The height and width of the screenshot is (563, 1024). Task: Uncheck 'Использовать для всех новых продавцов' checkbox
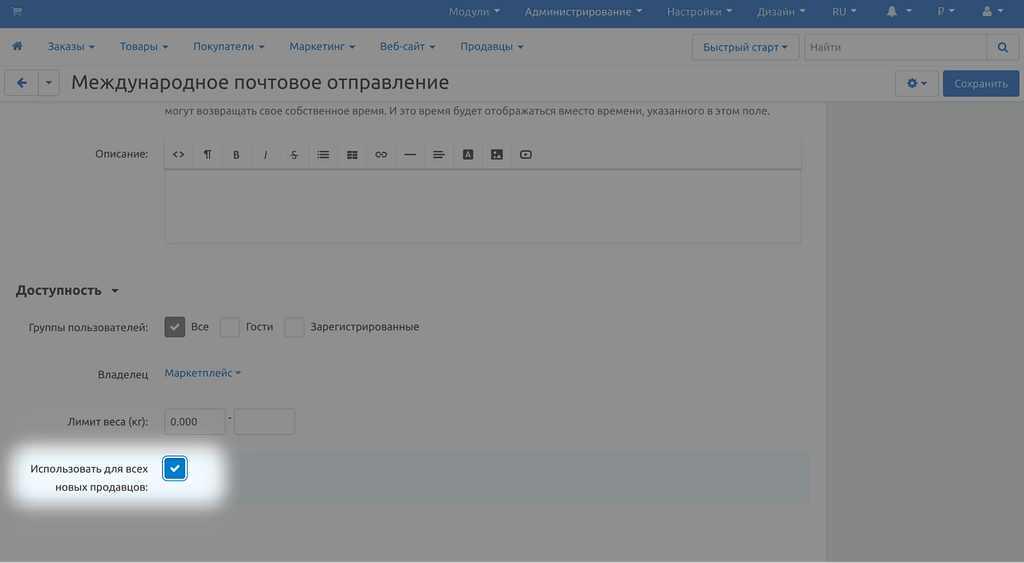tap(175, 469)
